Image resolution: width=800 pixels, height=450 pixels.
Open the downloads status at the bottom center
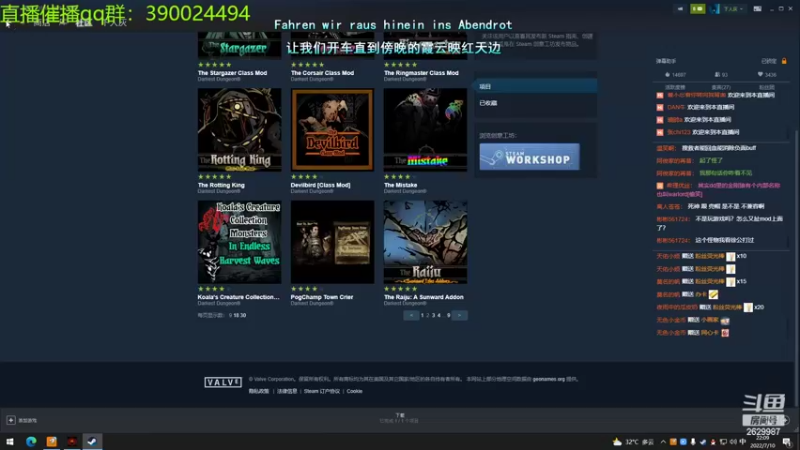pyautogui.click(x=399, y=418)
